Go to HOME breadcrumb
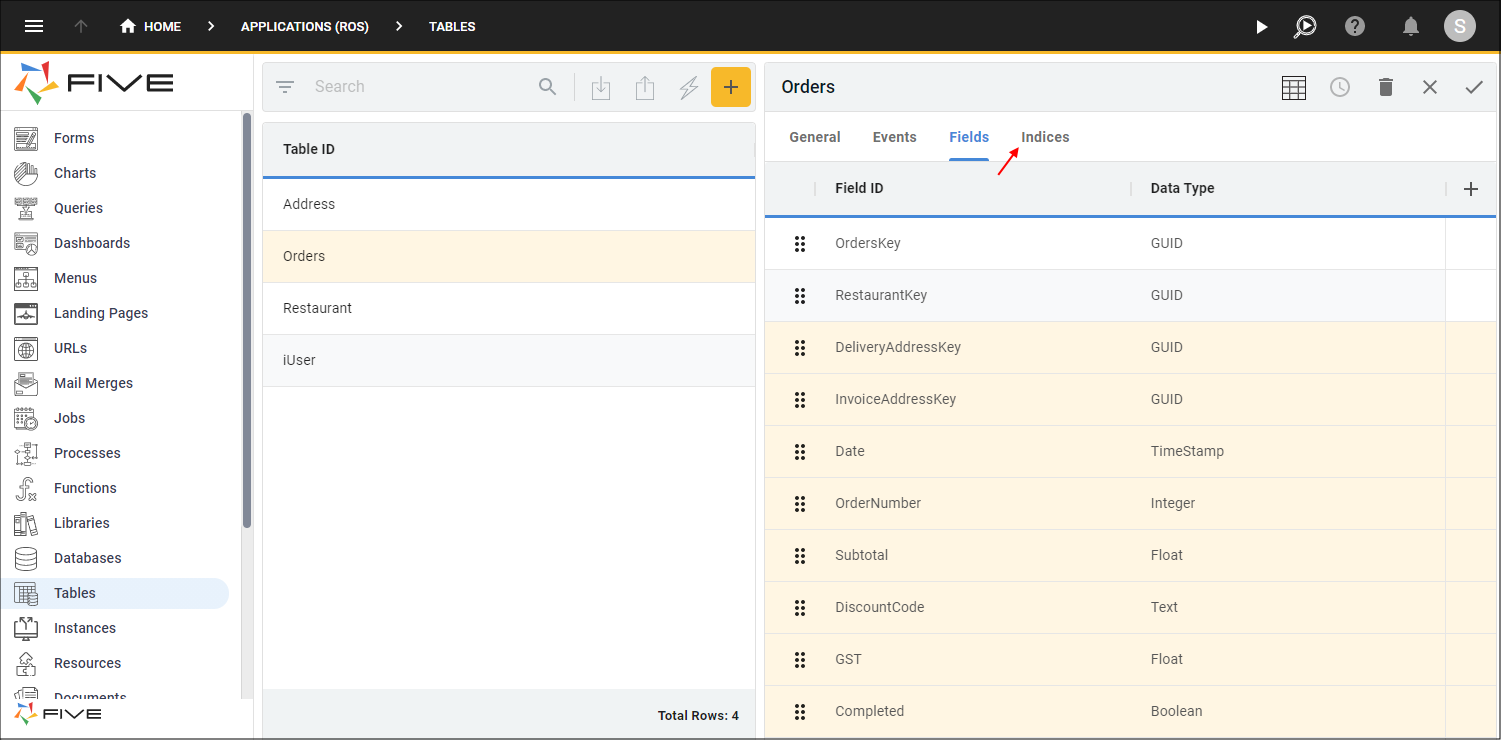Image resolution: width=1501 pixels, height=740 pixels. 150,27
